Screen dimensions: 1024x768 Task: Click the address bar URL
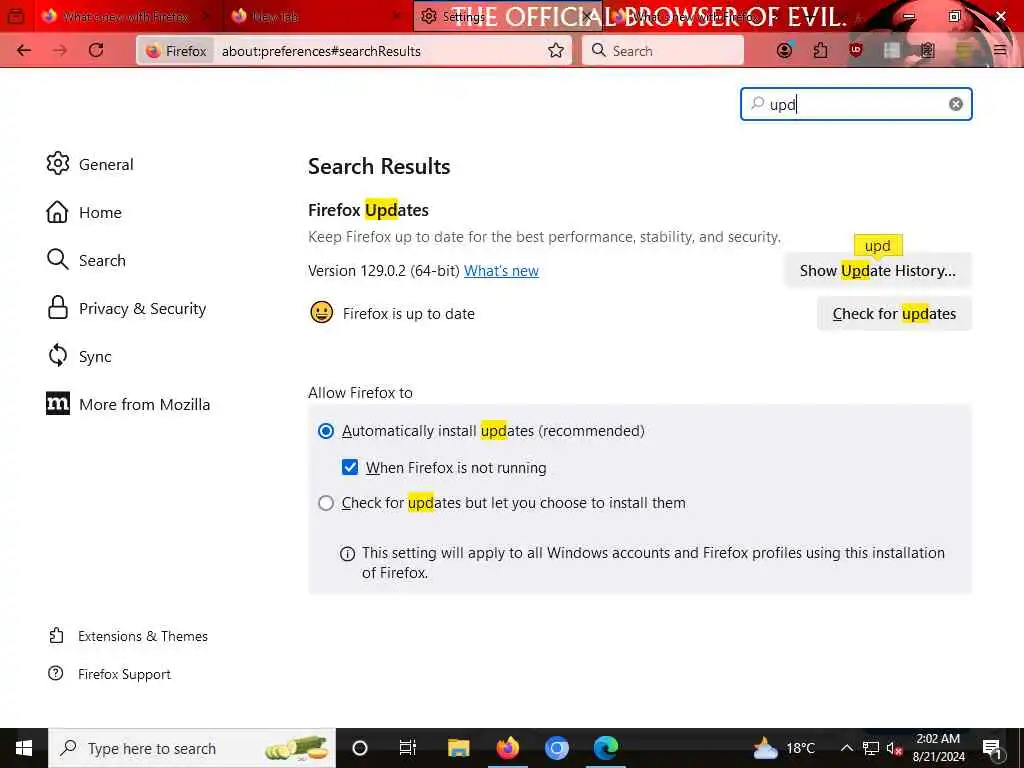point(321,51)
